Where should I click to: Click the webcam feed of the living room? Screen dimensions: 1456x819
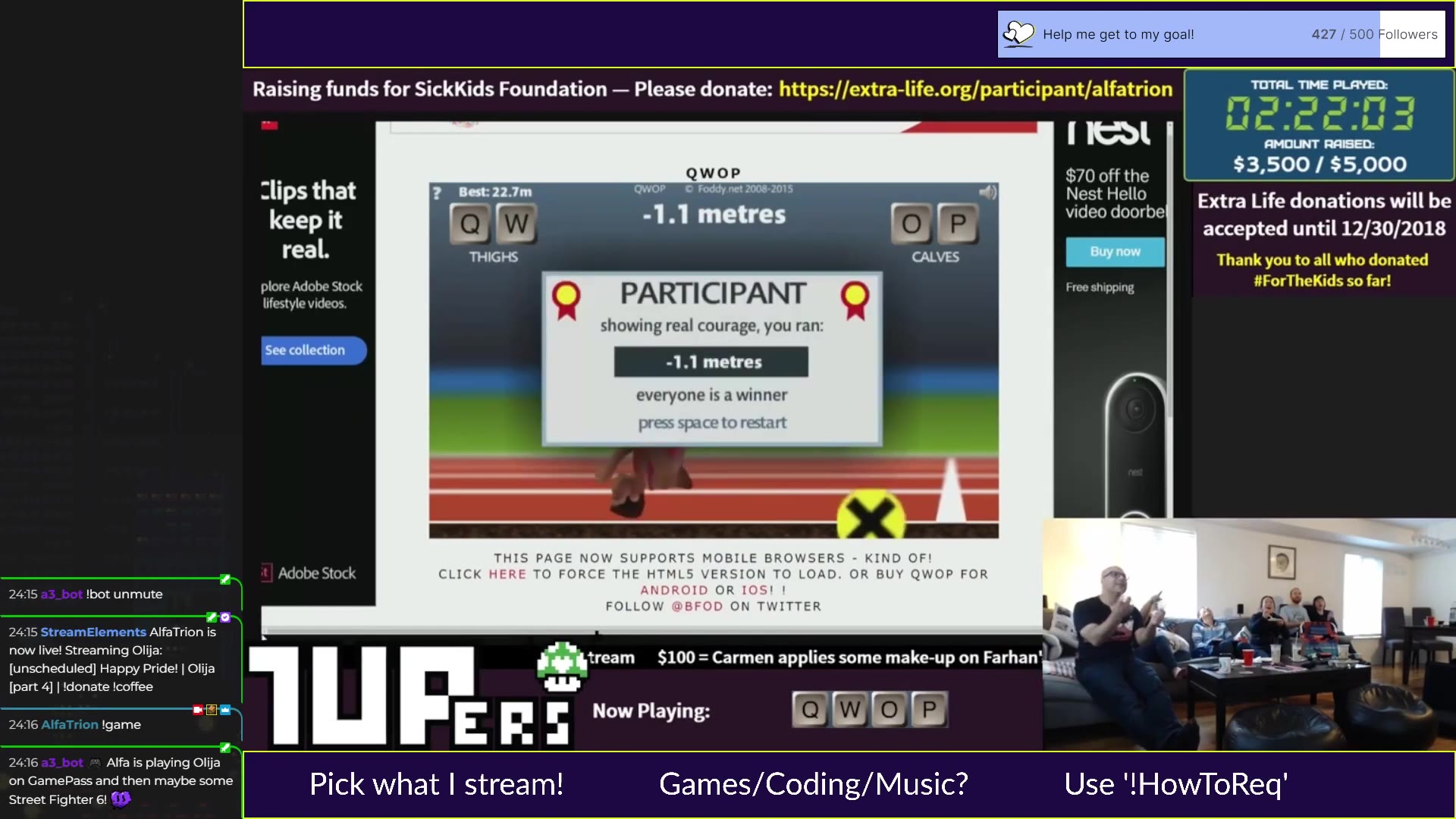pos(1248,634)
